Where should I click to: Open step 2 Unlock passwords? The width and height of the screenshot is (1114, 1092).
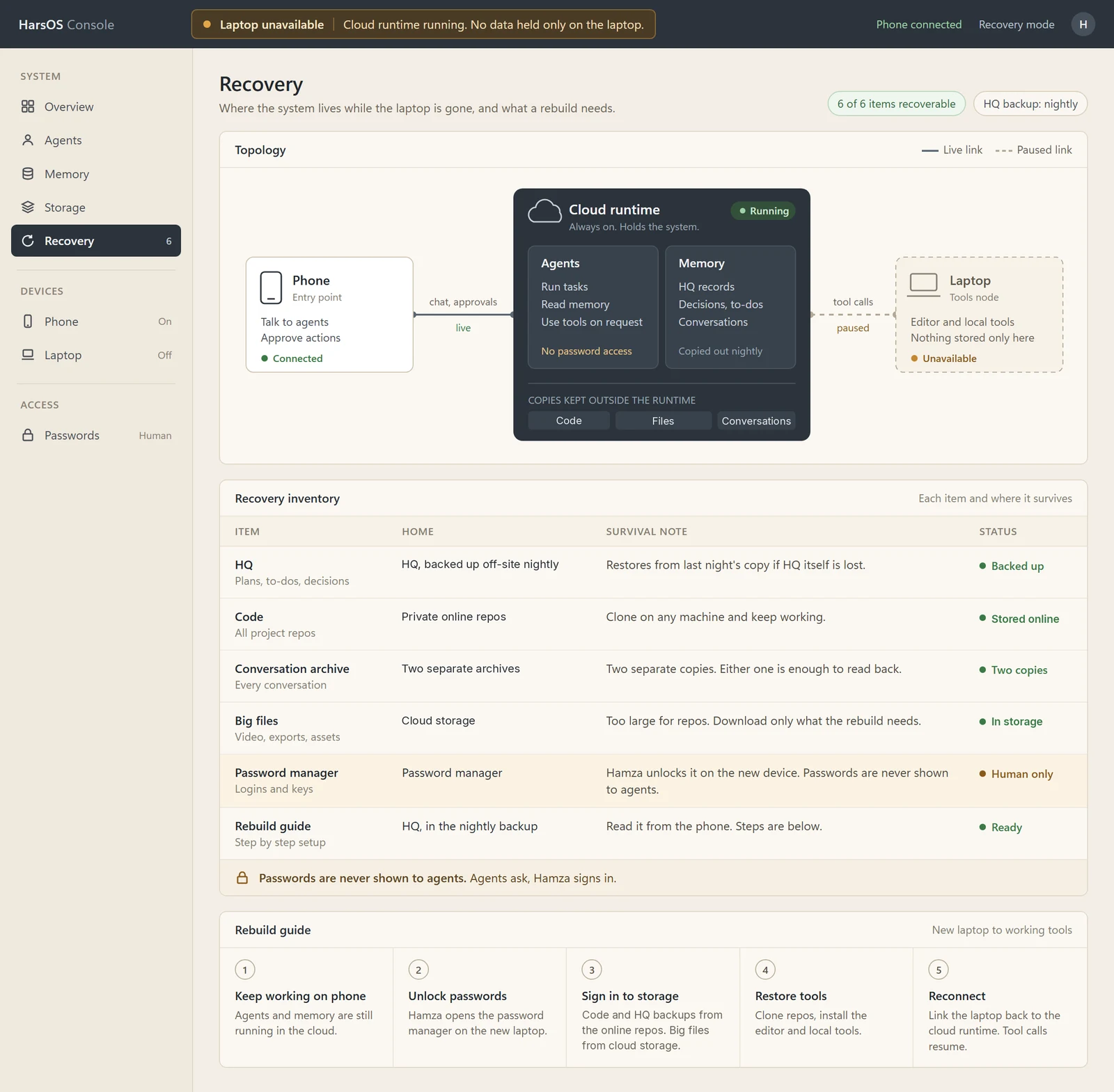coord(480,1007)
